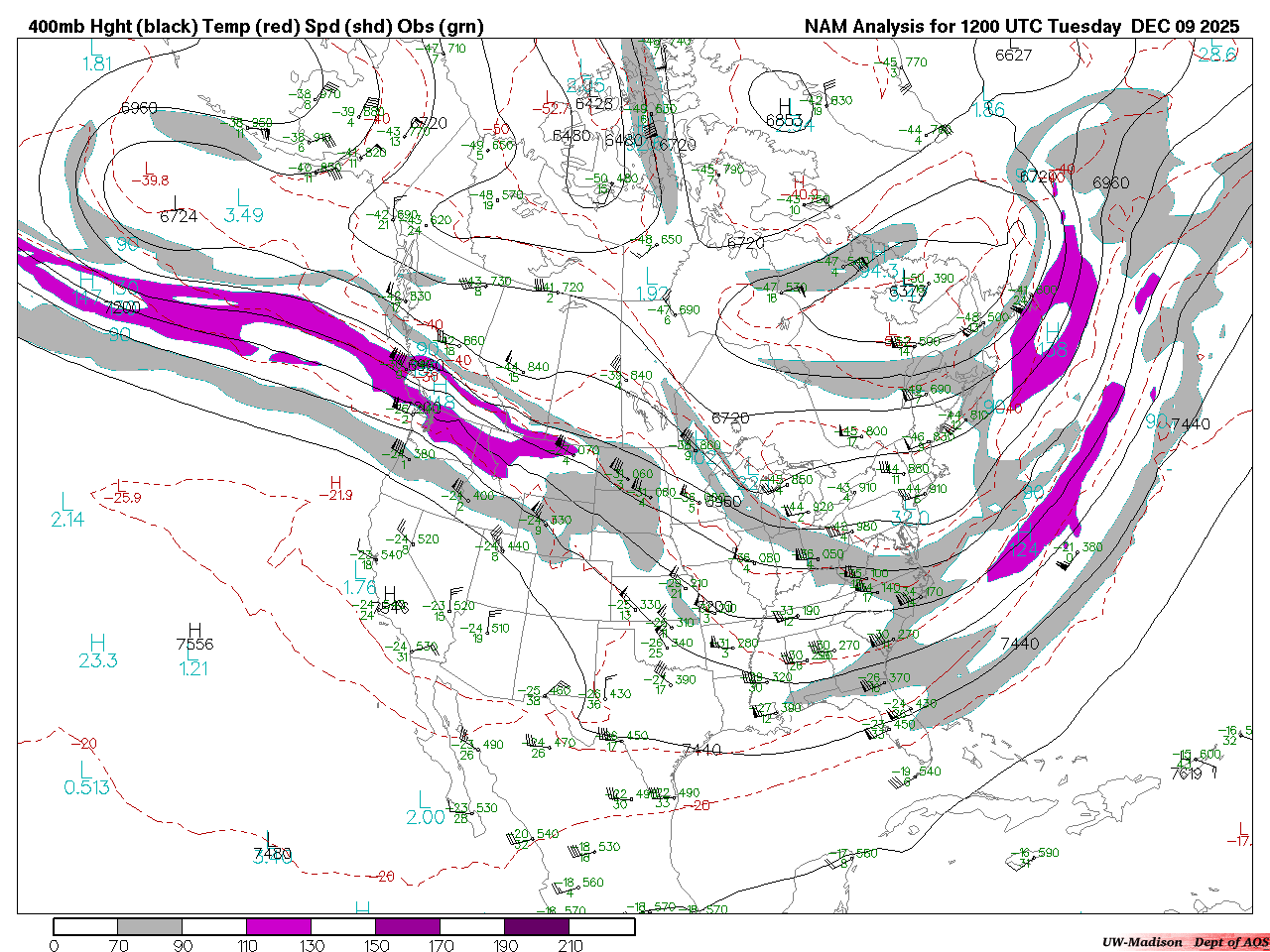Click the cyan L marker labeled 1.81
Screen dimensions: 1270x952
95,47
